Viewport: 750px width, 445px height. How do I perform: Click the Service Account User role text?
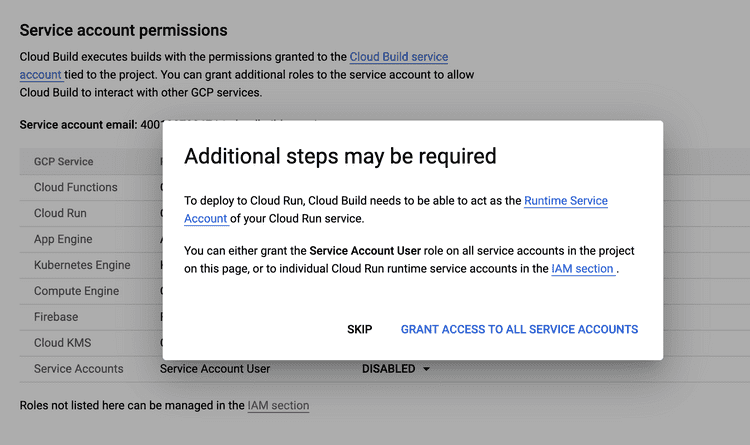coord(215,369)
